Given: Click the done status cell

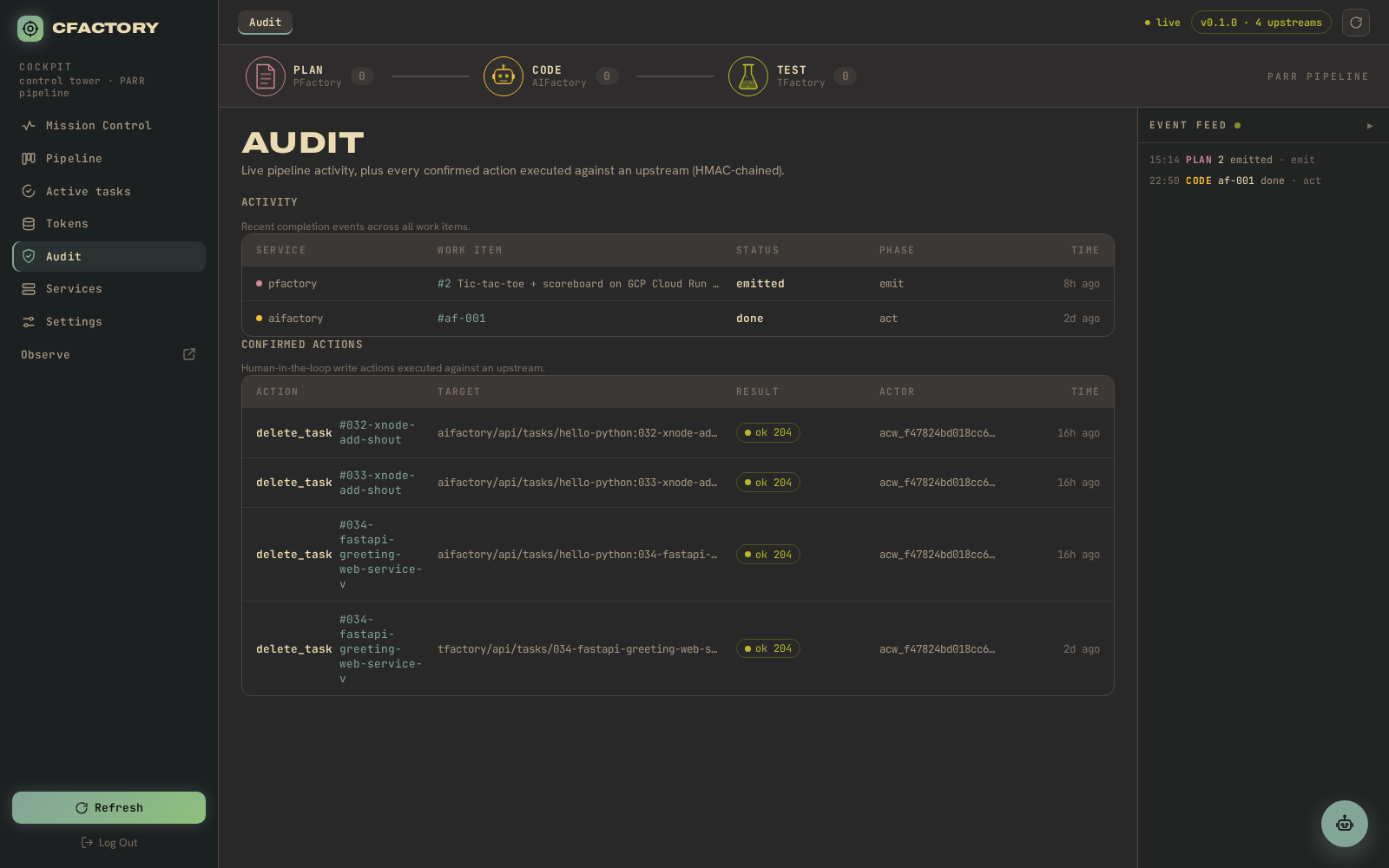Looking at the screenshot, I should tap(750, 319).
